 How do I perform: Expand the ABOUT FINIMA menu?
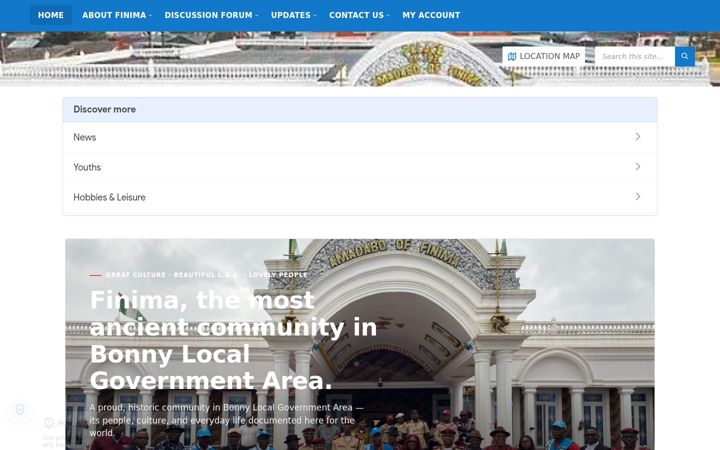click(x=117, y=15)
